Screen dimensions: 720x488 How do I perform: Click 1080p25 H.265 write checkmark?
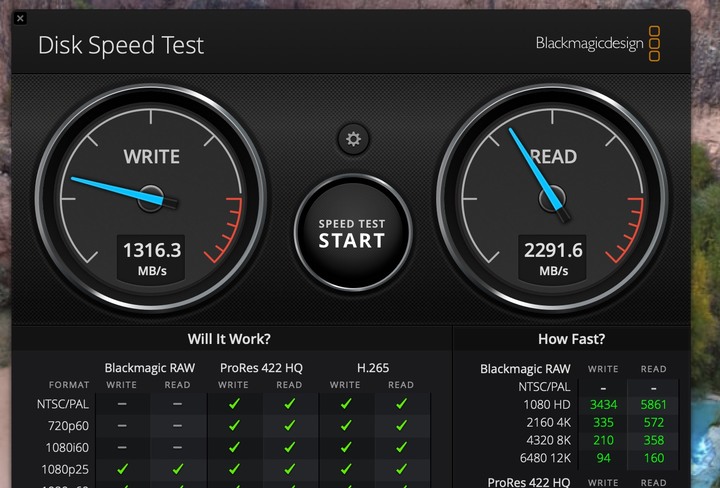click(x=346, y=469)
